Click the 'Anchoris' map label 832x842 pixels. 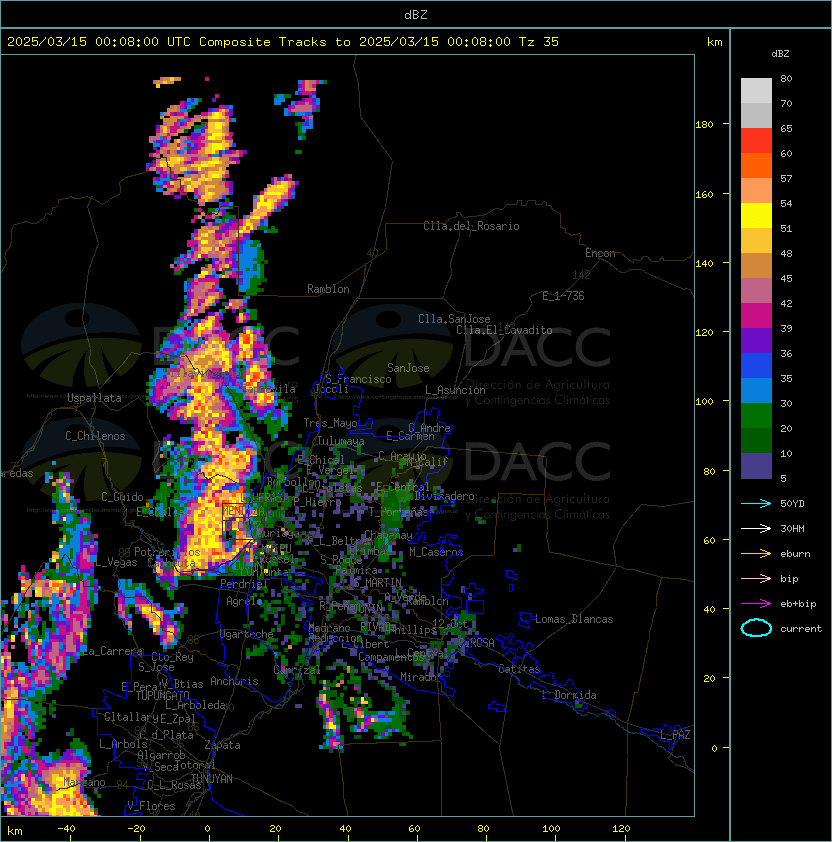[x=234, y=681]
